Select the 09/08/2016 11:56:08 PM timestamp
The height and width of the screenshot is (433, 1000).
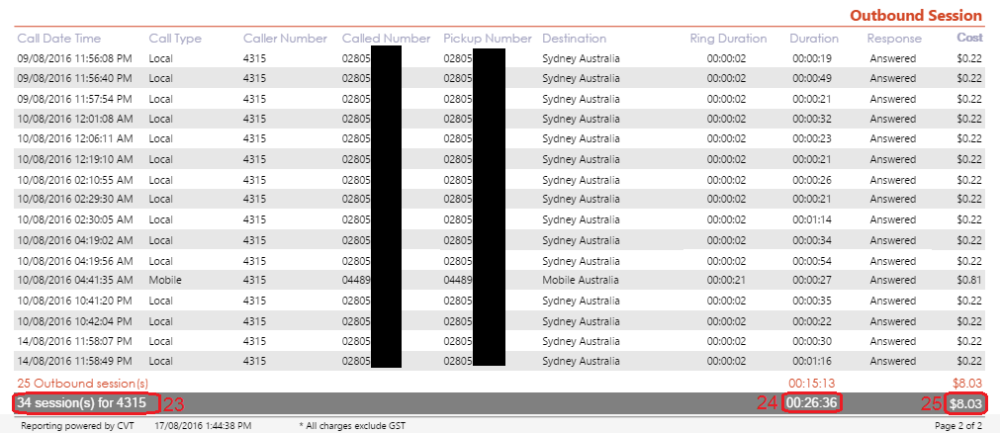[x=75, y=59]
